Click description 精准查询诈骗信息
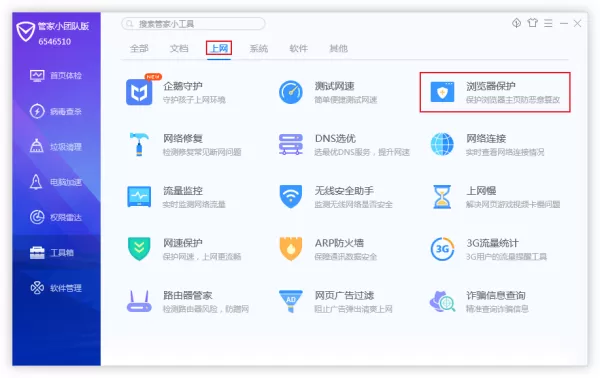The image size is (600, 378). tap(497, 309)
